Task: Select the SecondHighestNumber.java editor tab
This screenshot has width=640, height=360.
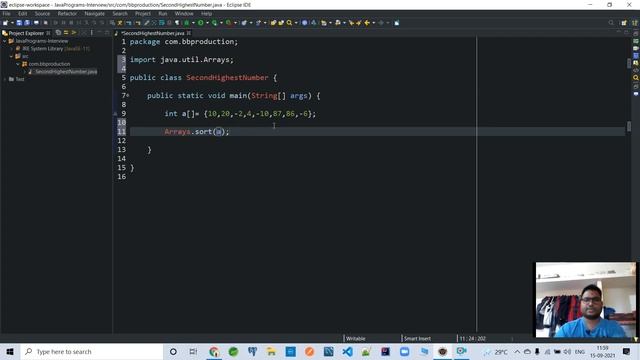Action: tap(152, 33)
